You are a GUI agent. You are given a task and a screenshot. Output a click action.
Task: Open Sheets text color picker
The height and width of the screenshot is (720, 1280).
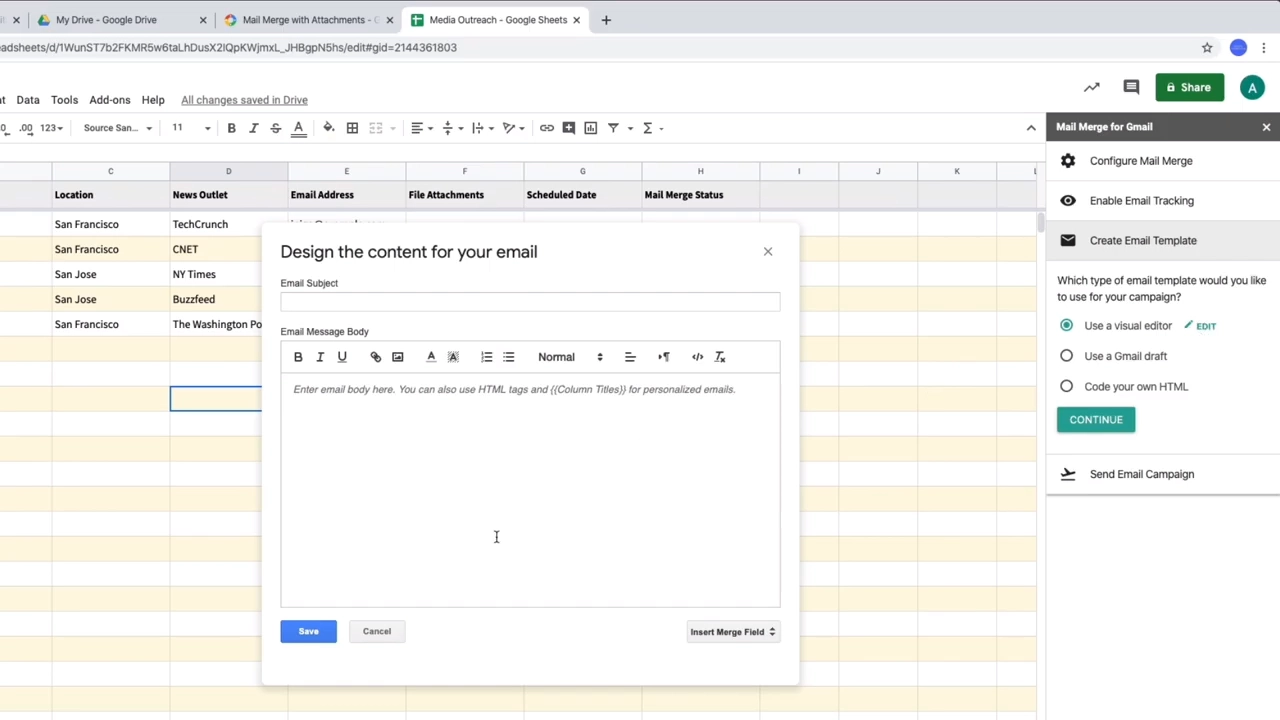298,128
